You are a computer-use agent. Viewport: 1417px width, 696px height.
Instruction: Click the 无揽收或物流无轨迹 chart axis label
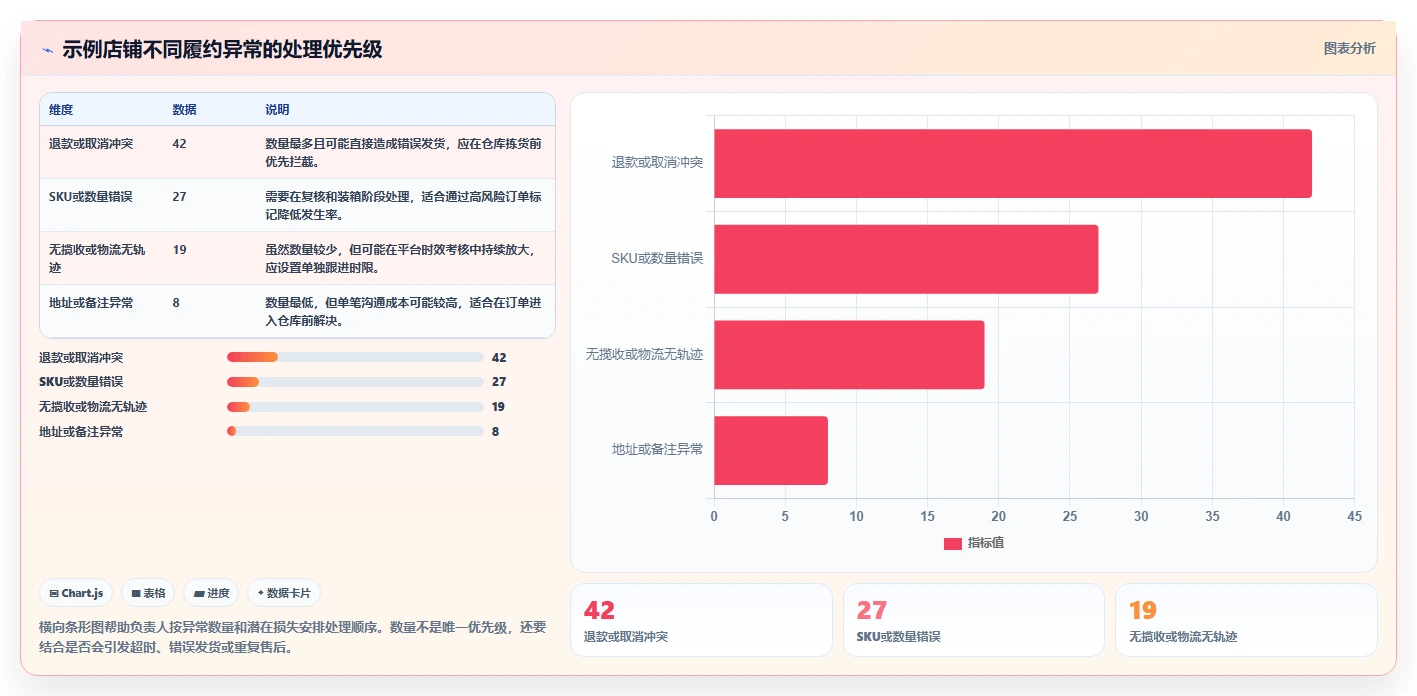click(x=645, y=354)
